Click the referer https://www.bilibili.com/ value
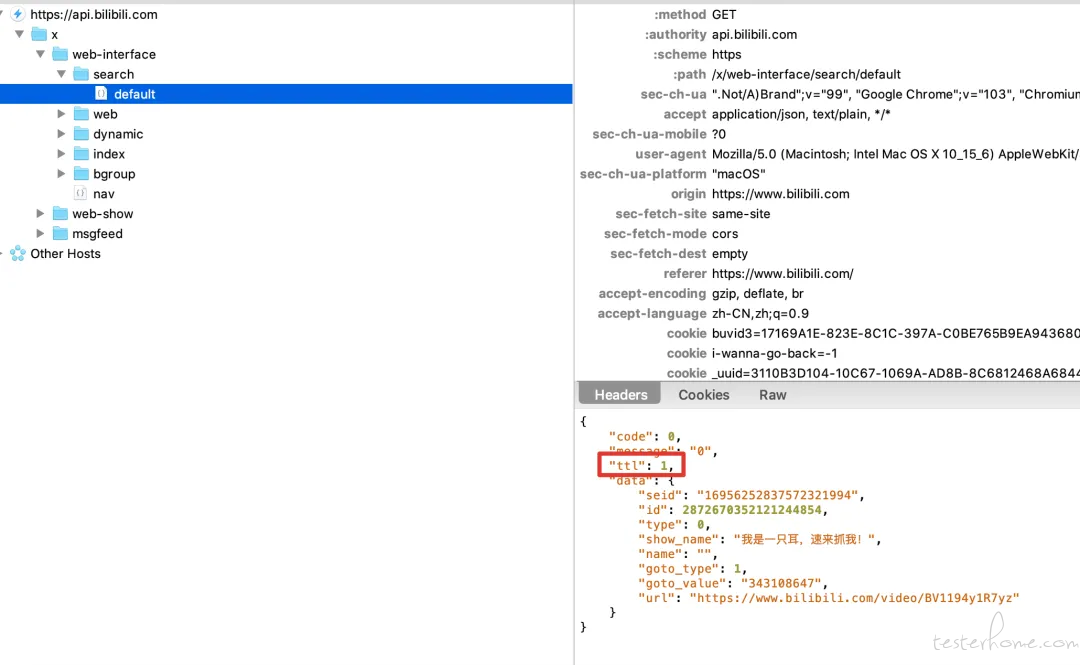Viewport: 1080px width, 665px height. [782, 274]
